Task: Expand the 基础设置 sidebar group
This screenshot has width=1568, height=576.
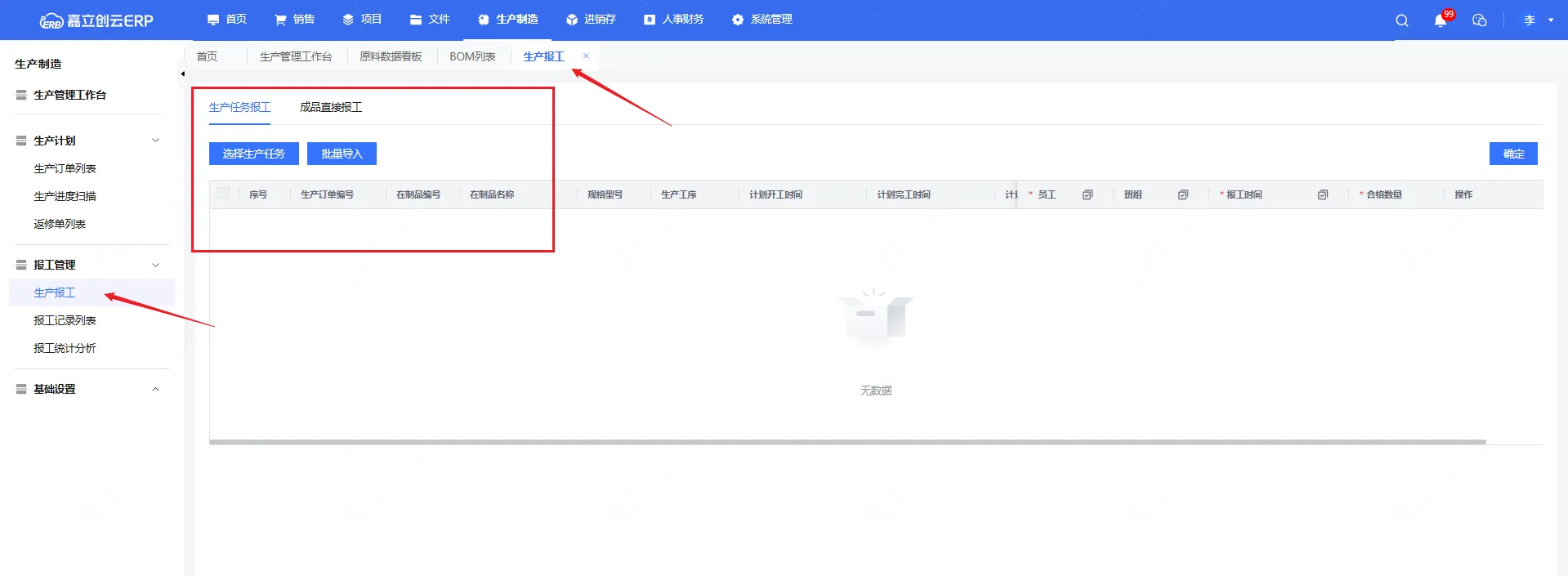Action: [x=155, y=389]
